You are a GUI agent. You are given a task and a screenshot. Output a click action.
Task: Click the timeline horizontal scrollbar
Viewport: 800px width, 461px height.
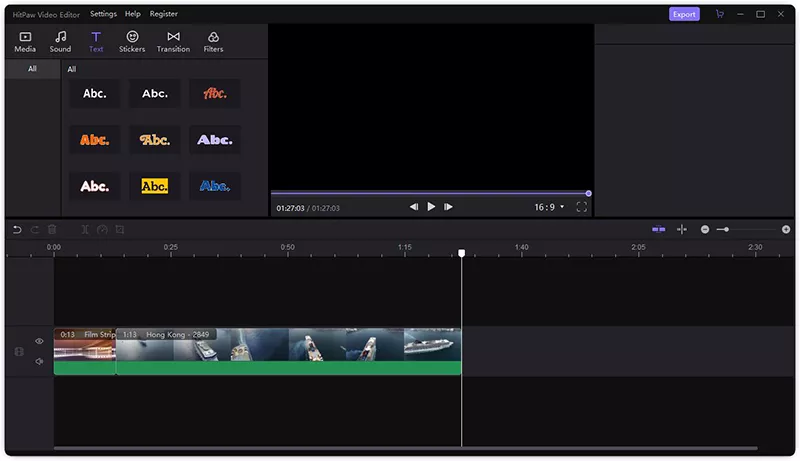(406, 449)
